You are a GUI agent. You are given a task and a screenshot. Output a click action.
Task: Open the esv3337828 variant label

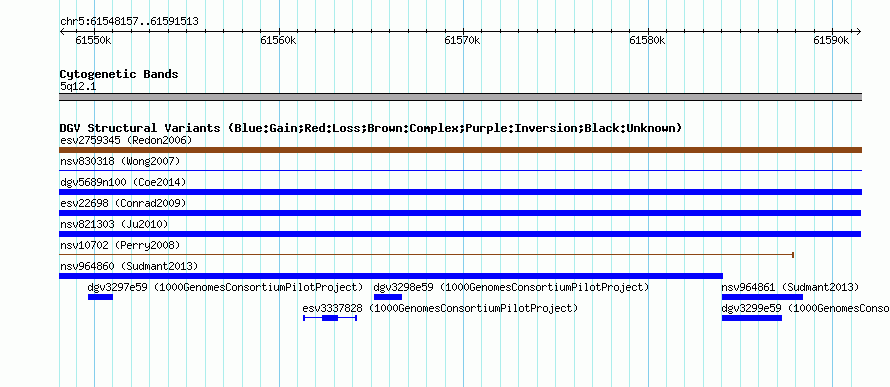coord(440,308)
